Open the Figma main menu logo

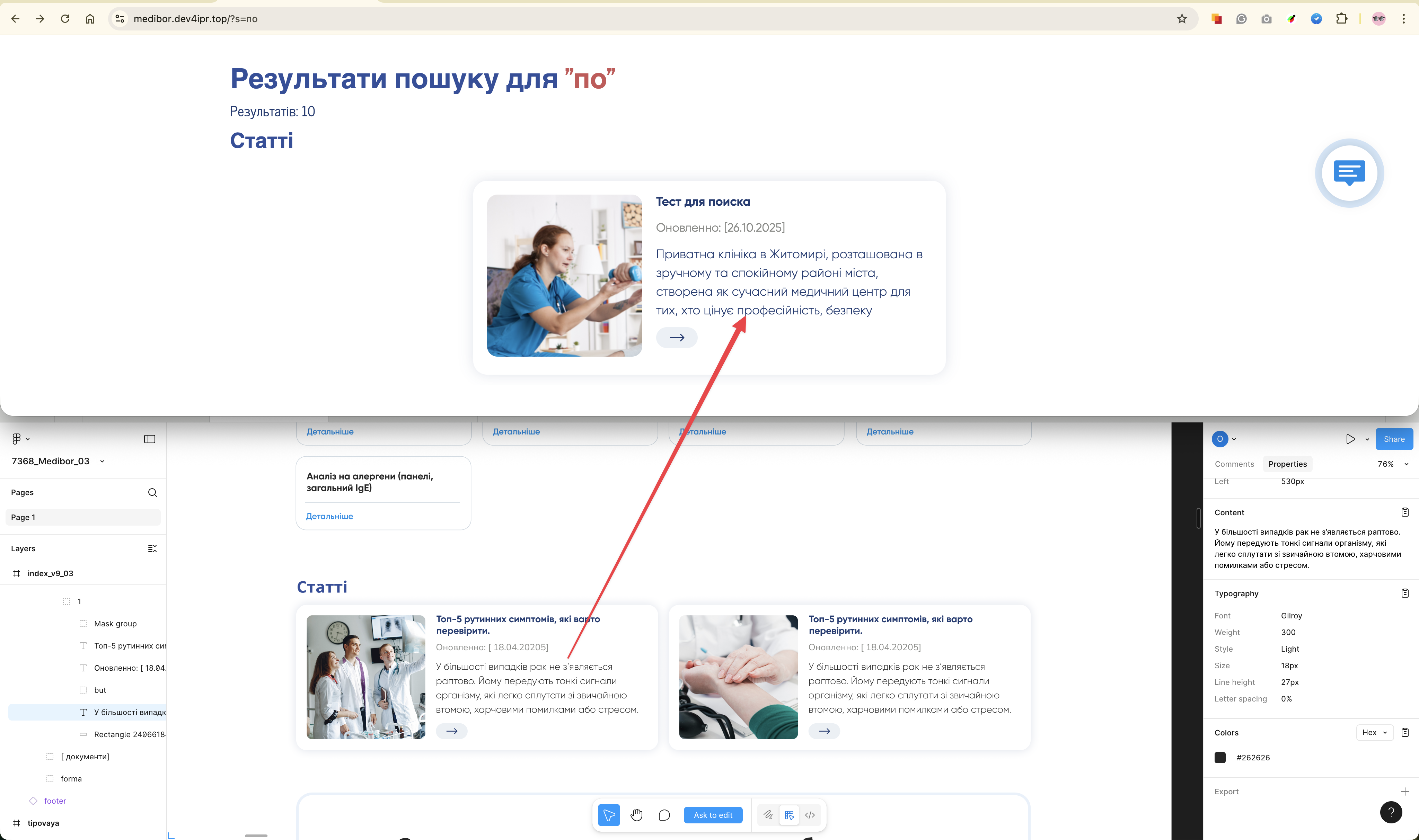tap(17, 439)
